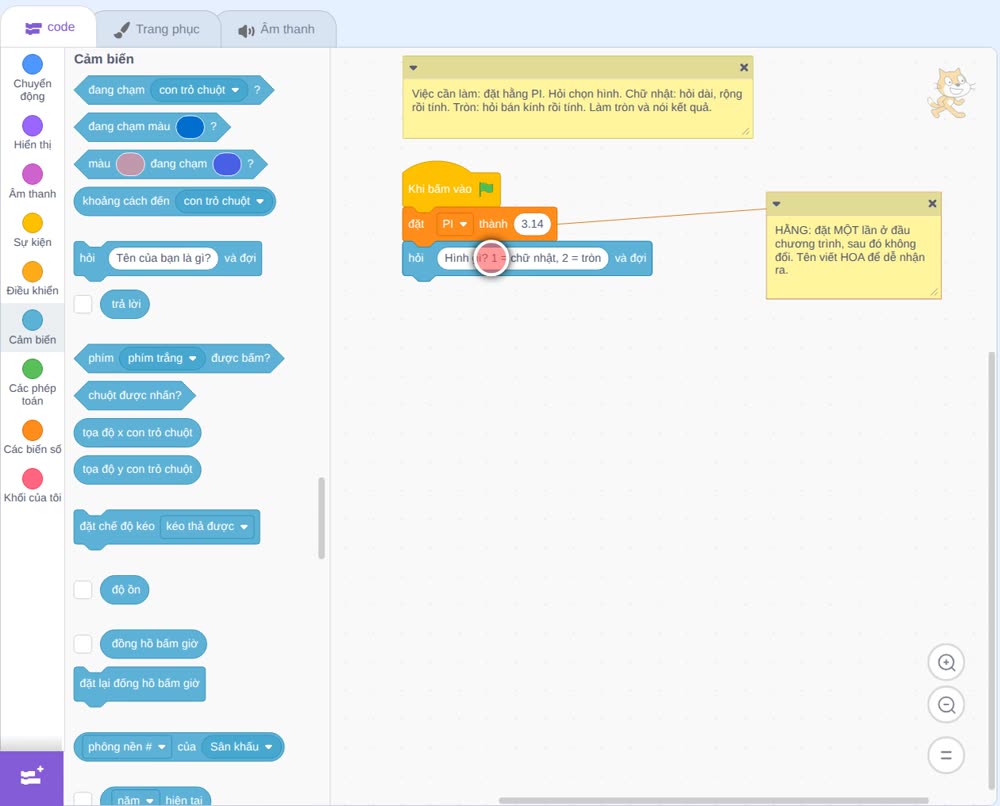
Task: Click the 'chuột được nhấn?' block
Action: pyautogui.click(x=135, y=395)
